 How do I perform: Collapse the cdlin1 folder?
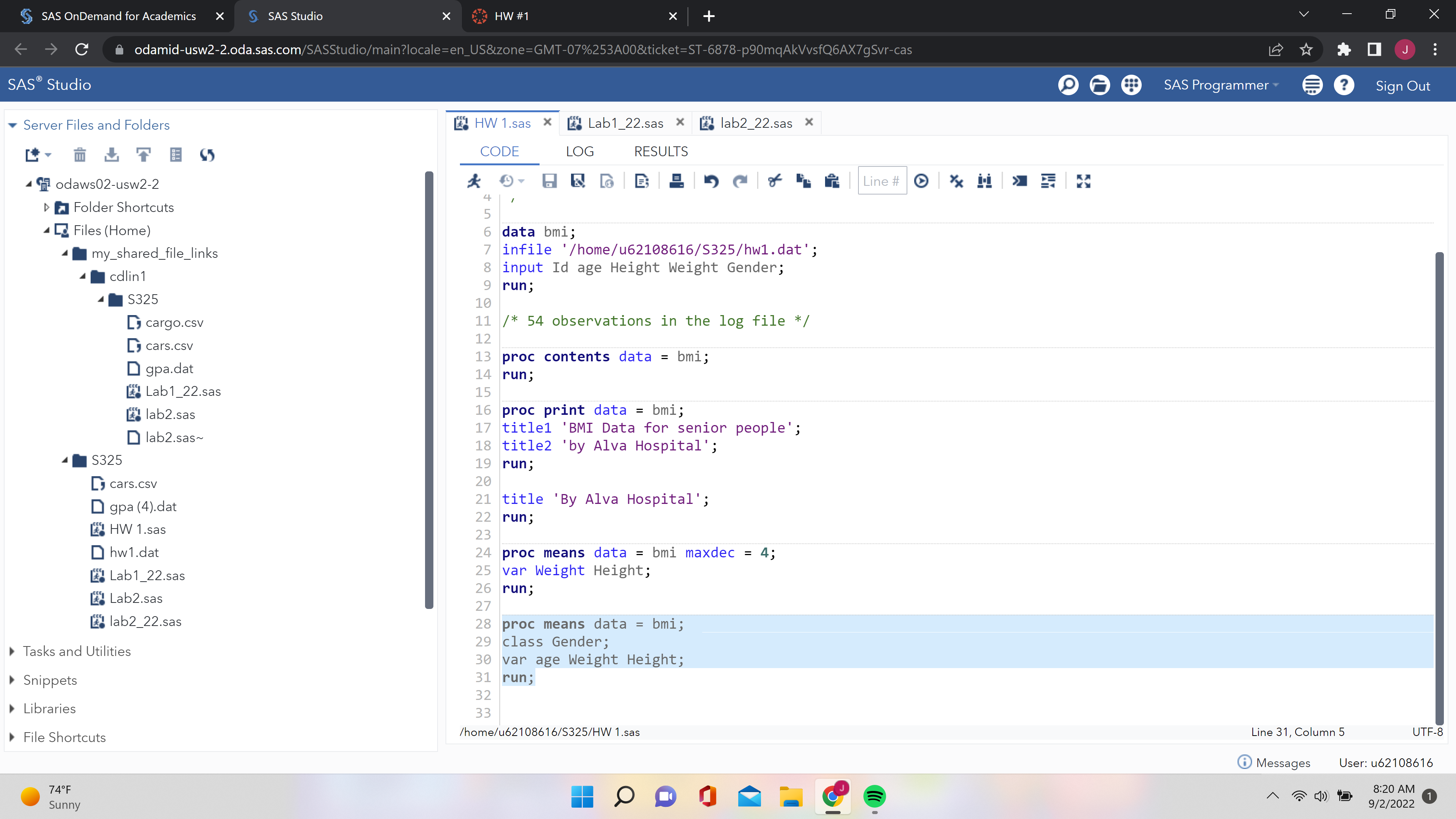click(83, 276)
